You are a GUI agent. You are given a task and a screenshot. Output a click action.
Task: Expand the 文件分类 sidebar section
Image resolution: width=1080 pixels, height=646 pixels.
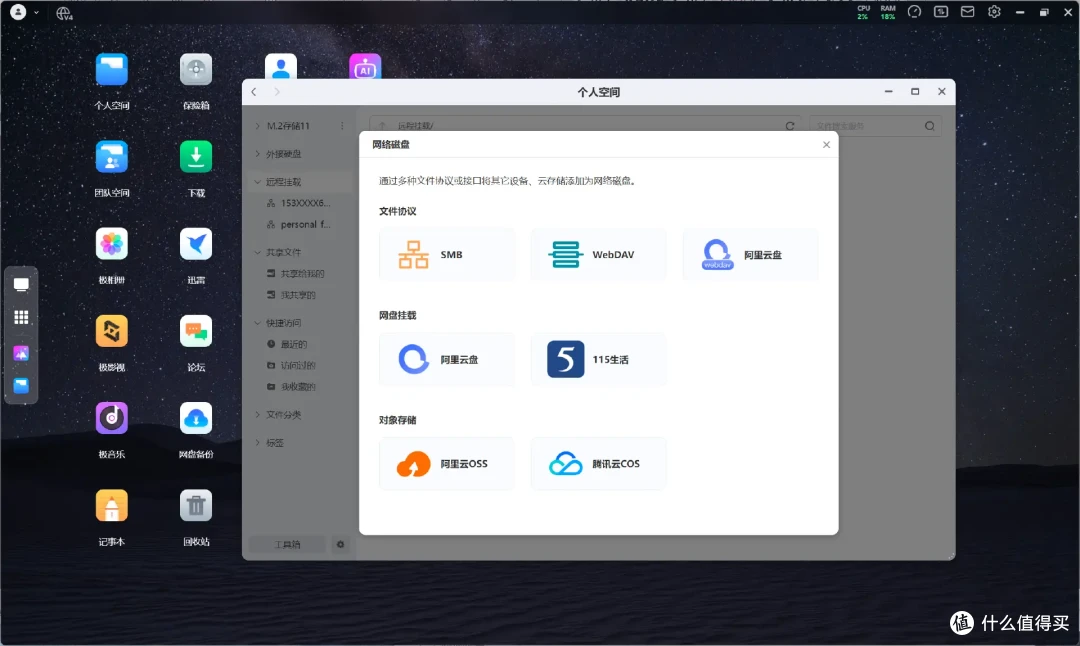(x=258, y=415)
